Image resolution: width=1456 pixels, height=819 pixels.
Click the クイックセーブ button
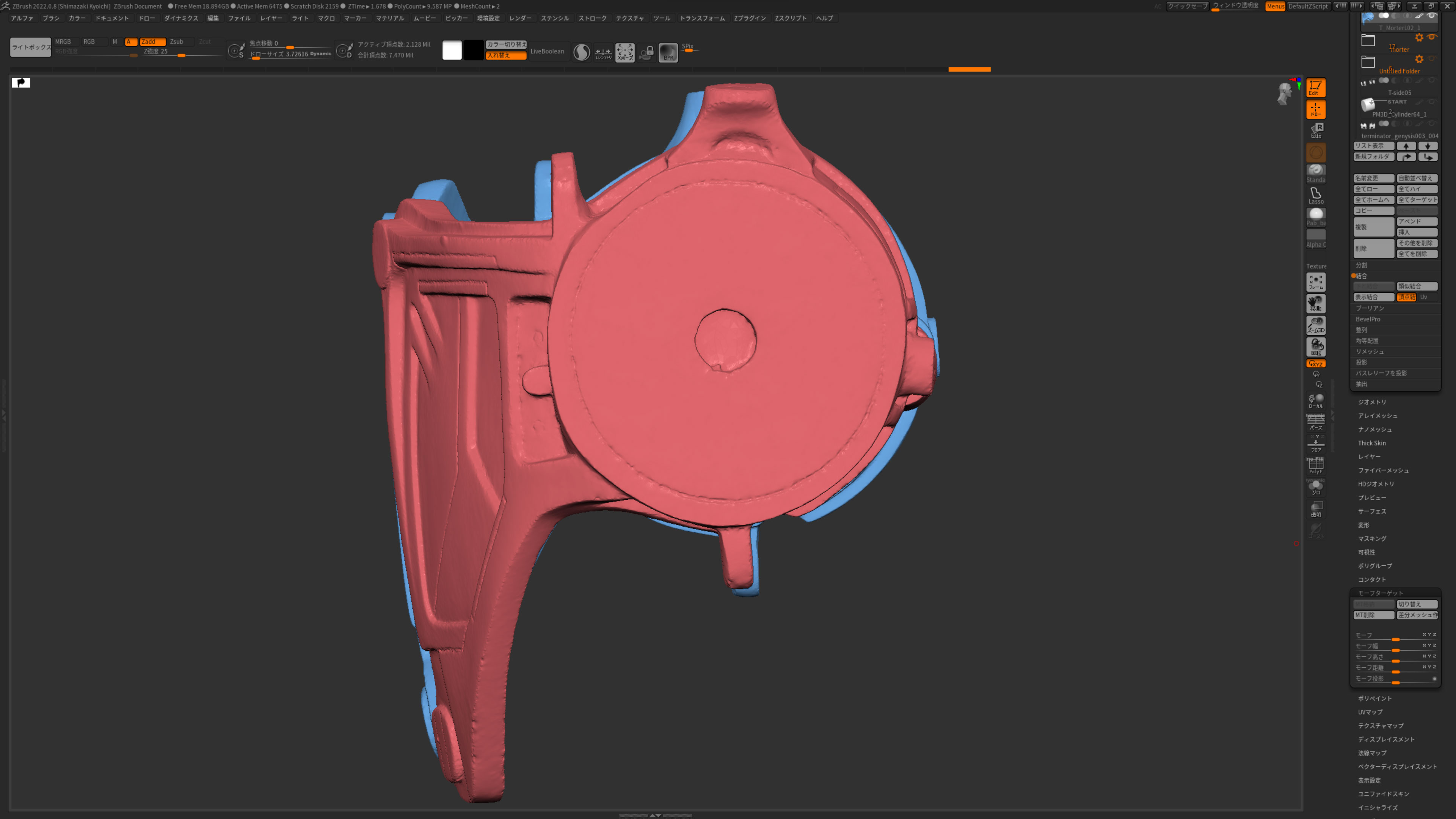click(1187, 6)
